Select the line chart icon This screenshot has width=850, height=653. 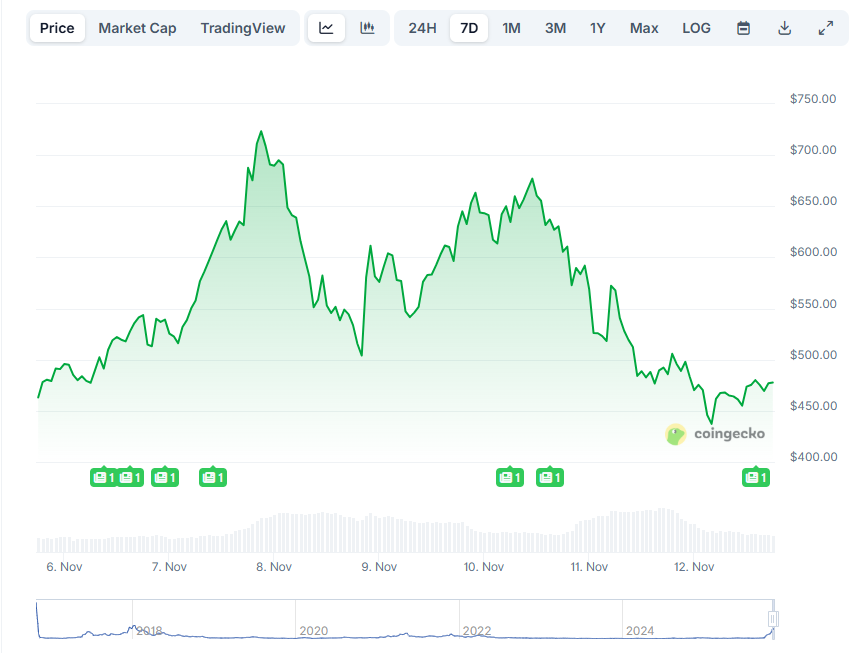click(326, 28)
